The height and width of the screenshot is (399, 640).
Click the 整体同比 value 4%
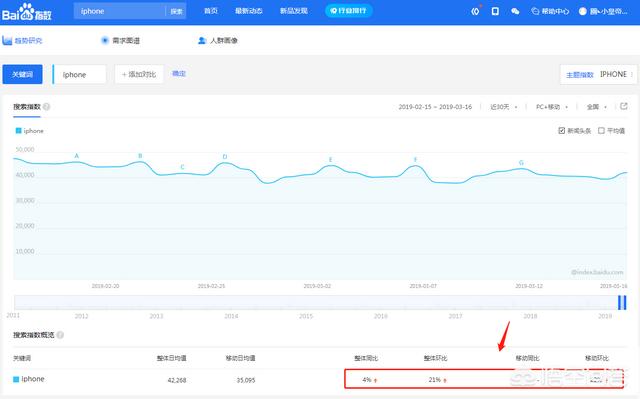click(367, 380)
